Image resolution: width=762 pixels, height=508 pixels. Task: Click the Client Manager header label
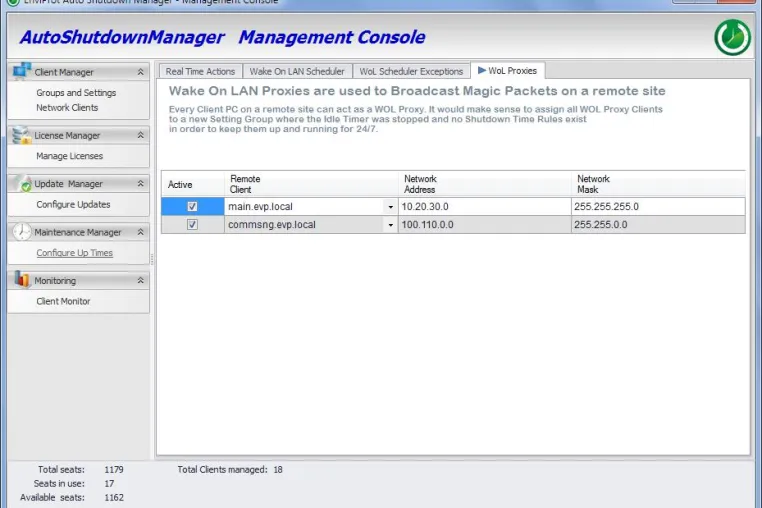[x=64, y=72]
